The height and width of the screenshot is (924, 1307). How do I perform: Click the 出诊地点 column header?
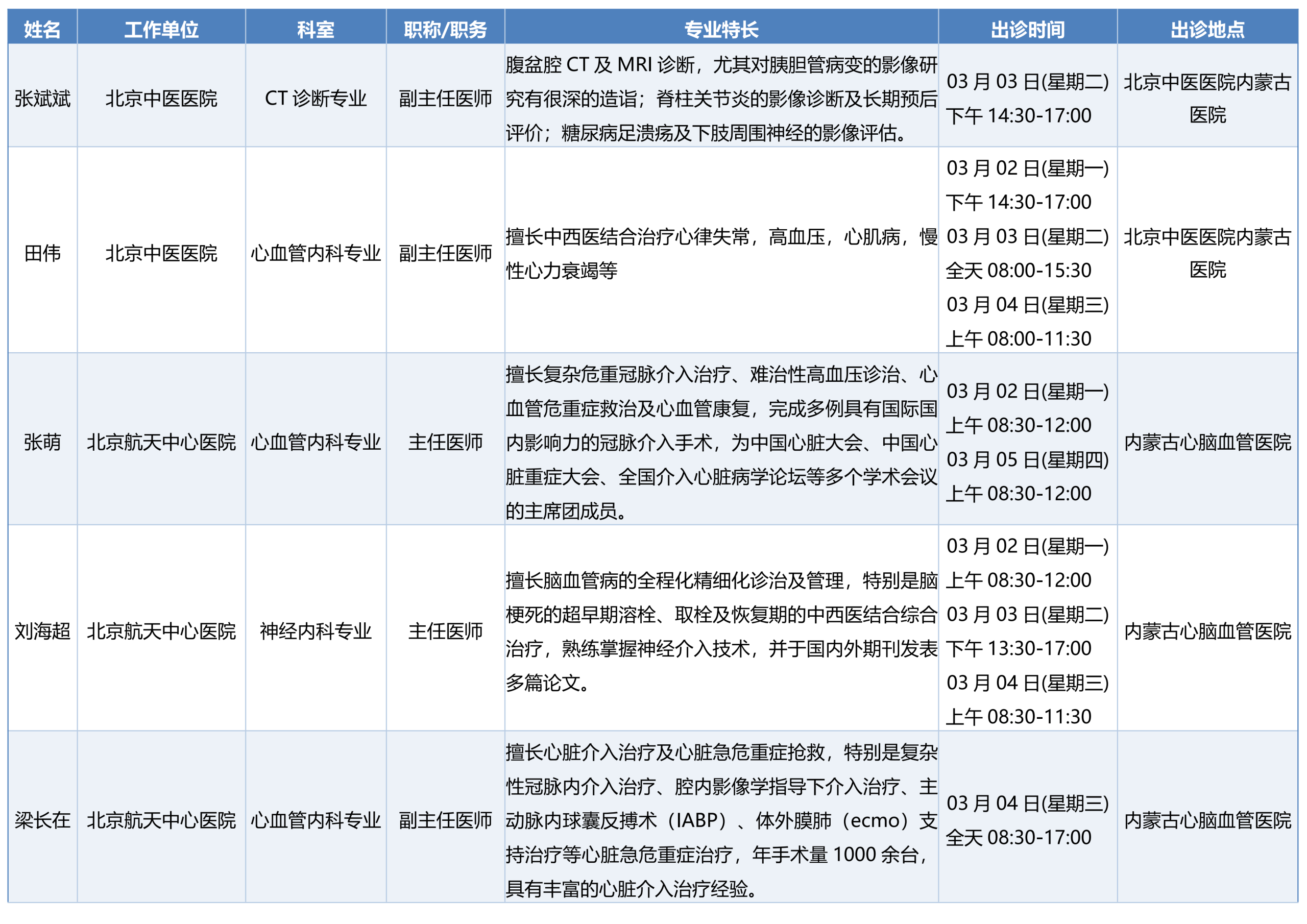coord(1207,29)
